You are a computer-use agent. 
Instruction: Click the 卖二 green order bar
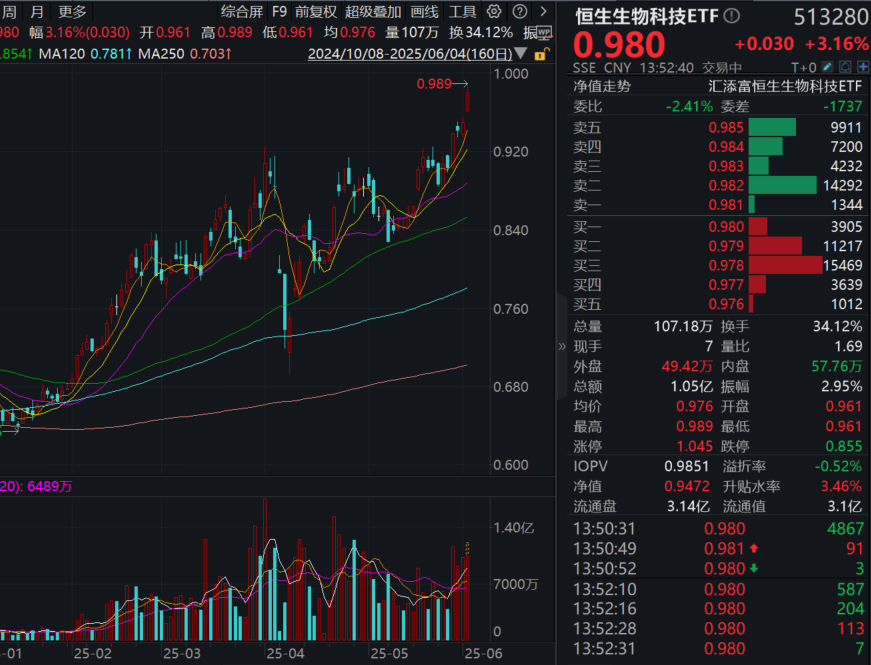coord(783,185)
